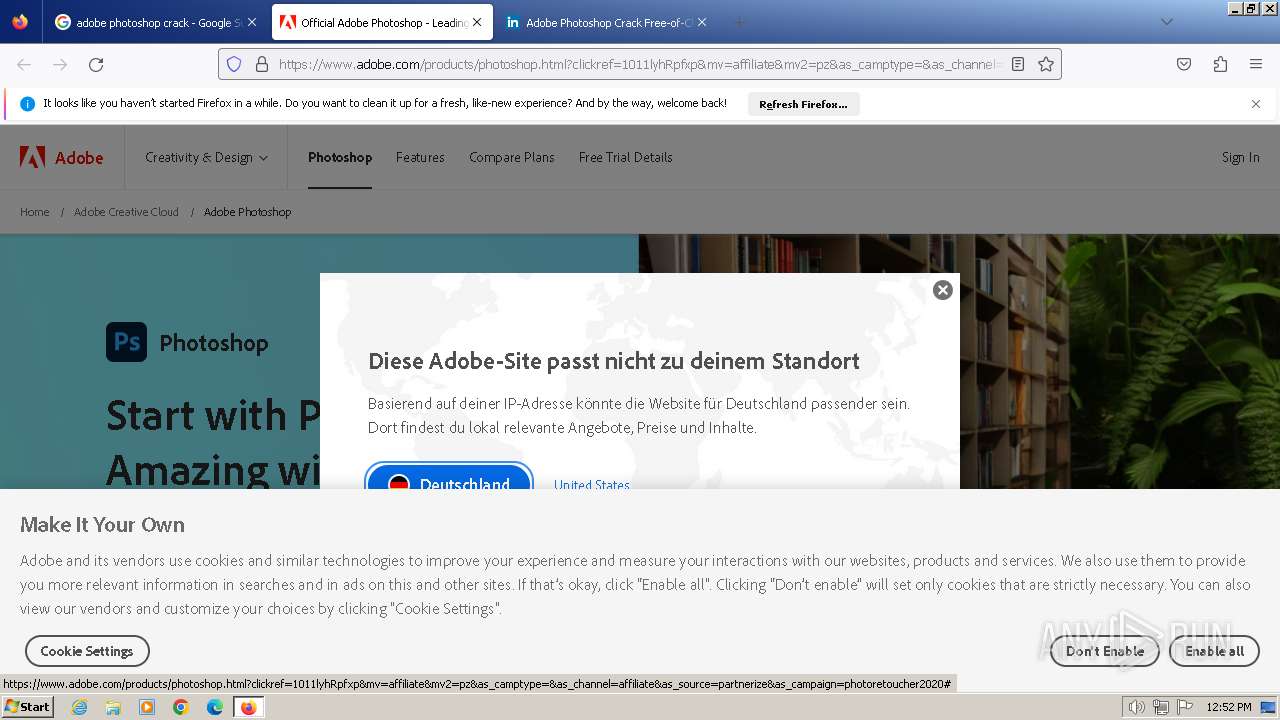
Task: Follow the Home breadcrumb link
Action: tap(35, 212)
